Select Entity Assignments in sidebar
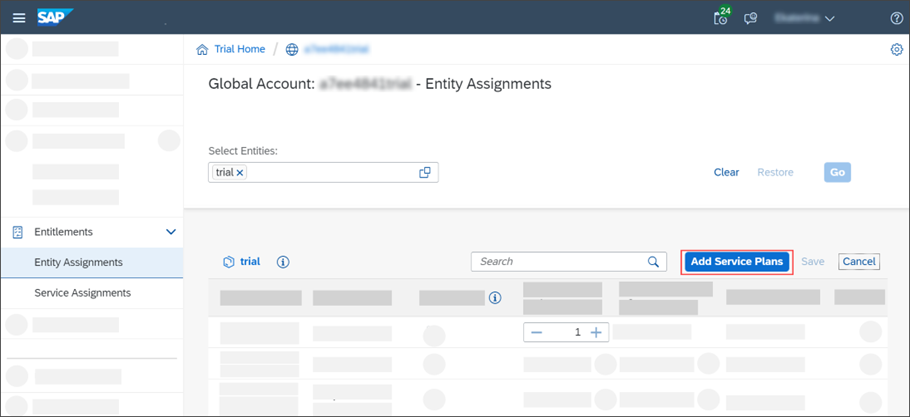The image size is (910, 417). tap(92, 263)
